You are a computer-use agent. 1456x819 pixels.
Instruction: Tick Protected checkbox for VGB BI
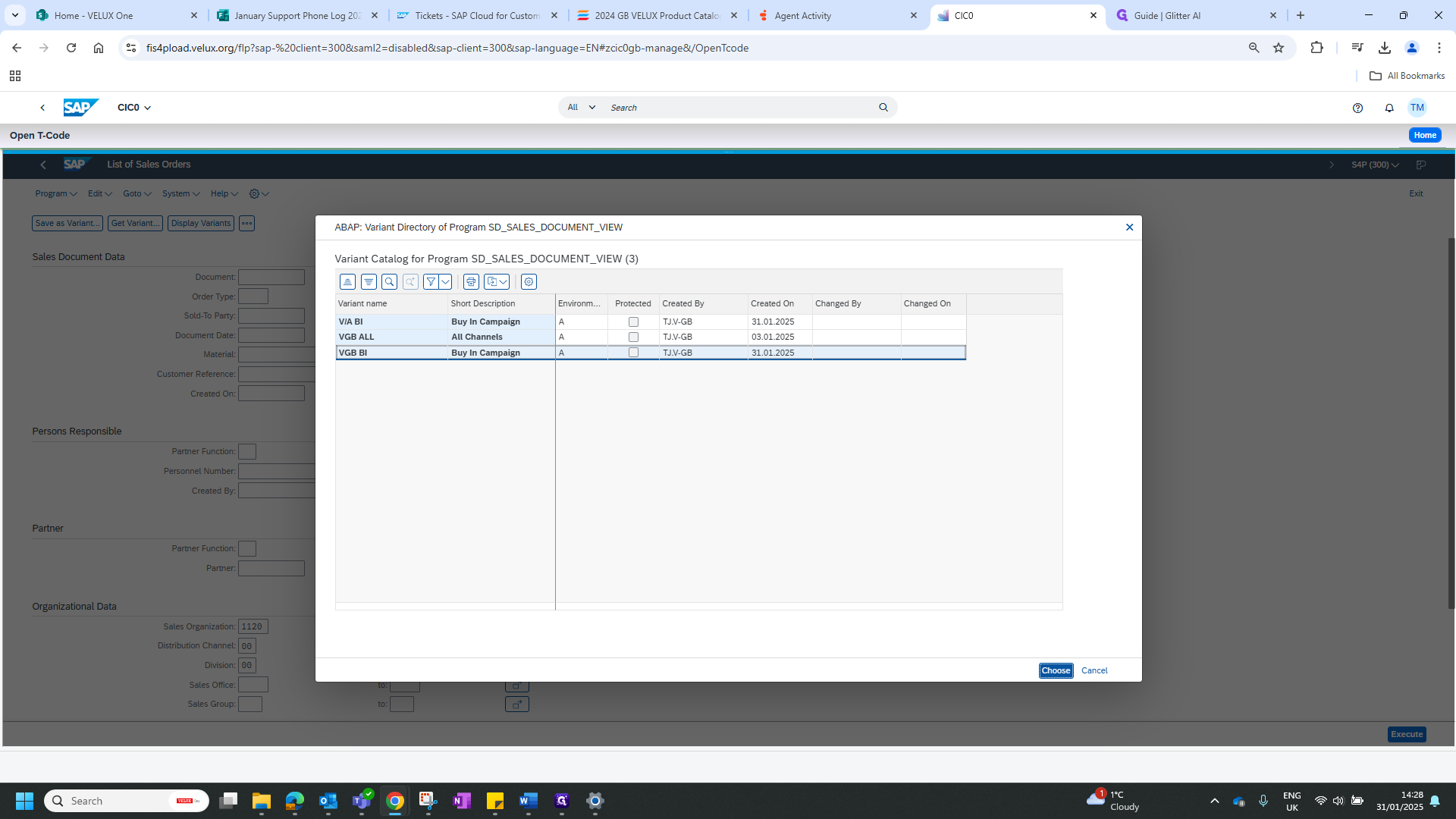point(633,353)
